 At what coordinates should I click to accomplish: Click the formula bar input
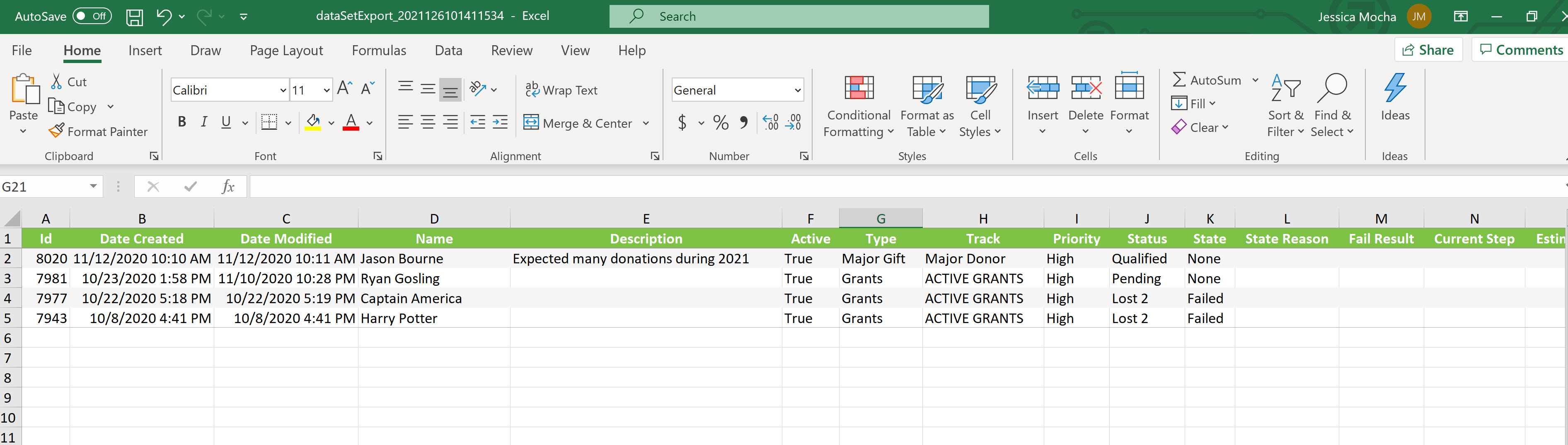907,187
